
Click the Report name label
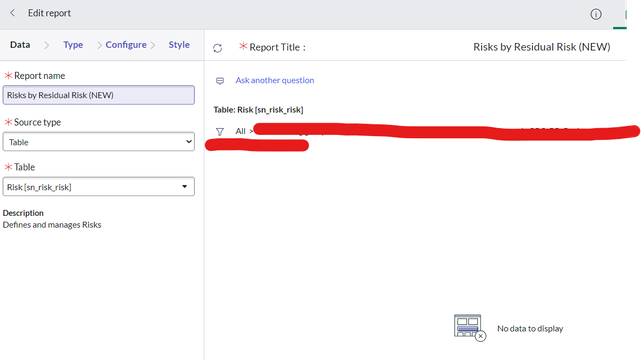point(39,76)
